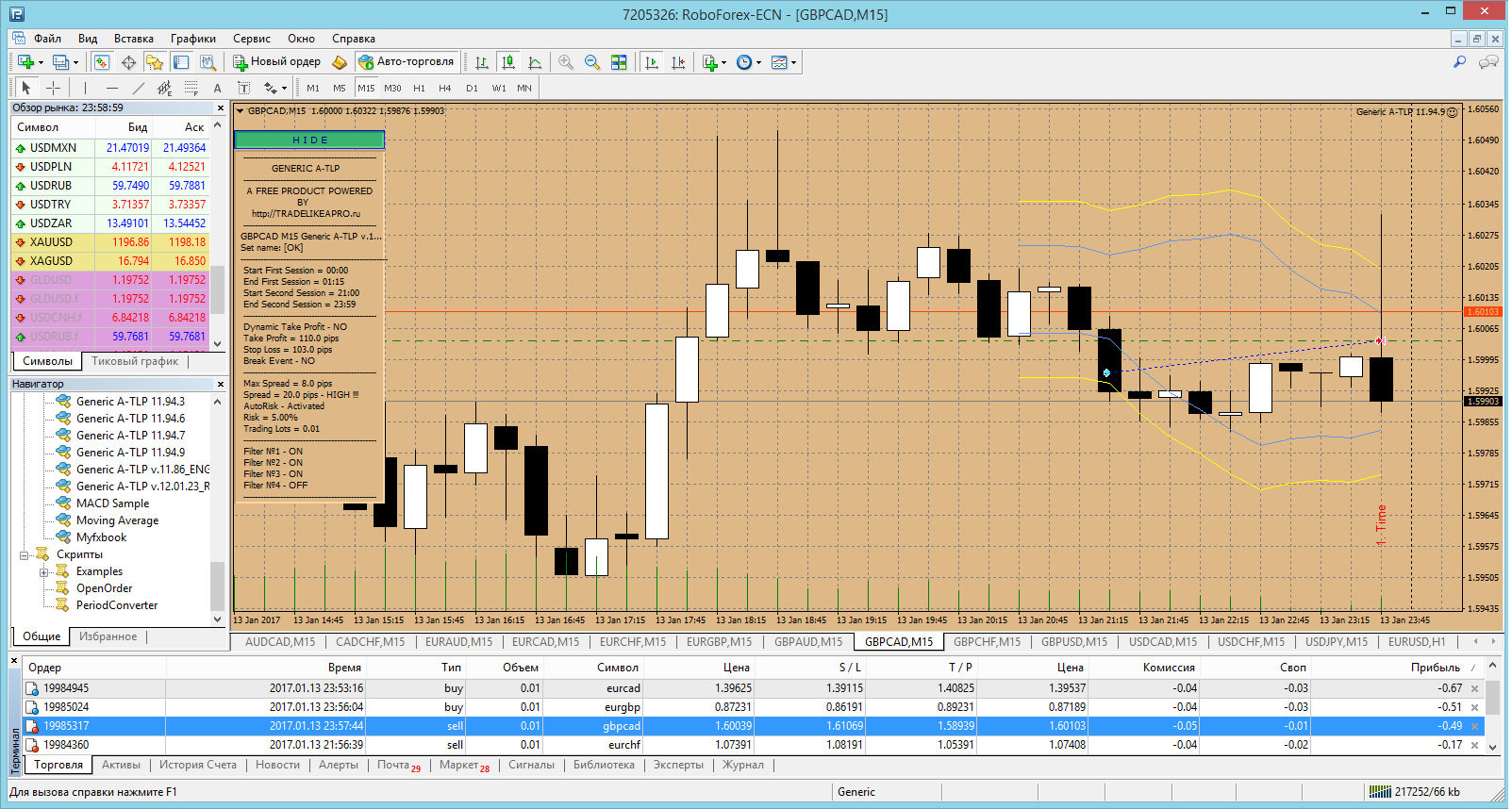Click the green HIDE button on chart
The height and width of the screenshot is (809, 1512).
(309, 140)
